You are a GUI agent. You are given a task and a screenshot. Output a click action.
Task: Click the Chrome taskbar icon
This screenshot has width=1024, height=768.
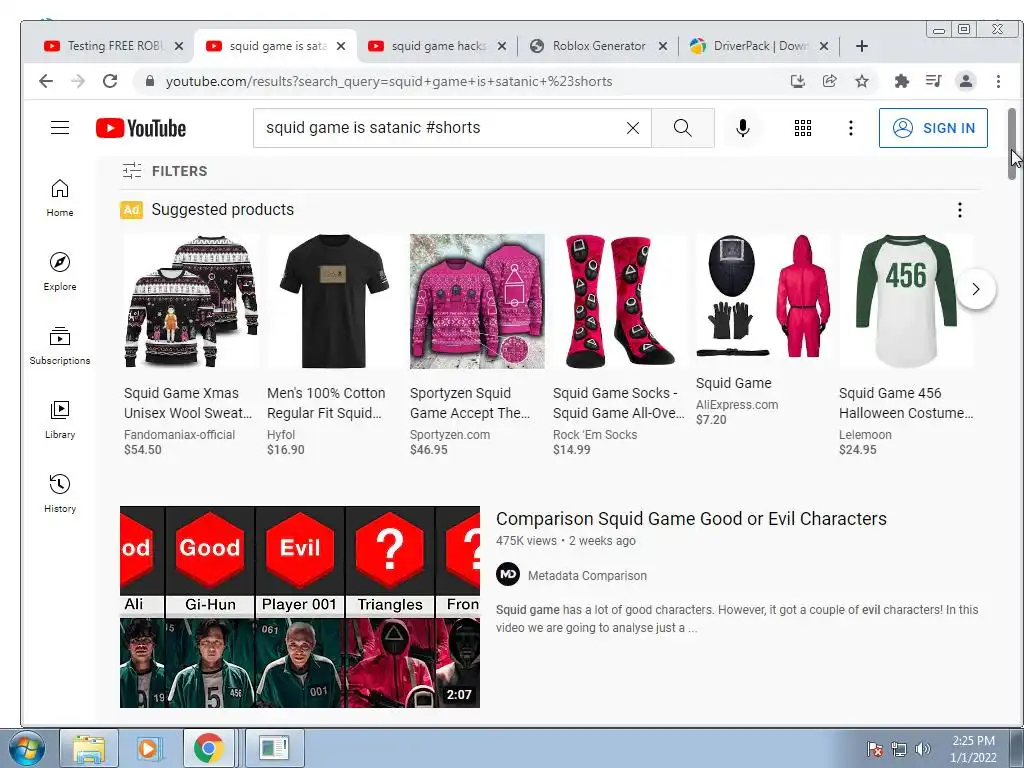208,748
